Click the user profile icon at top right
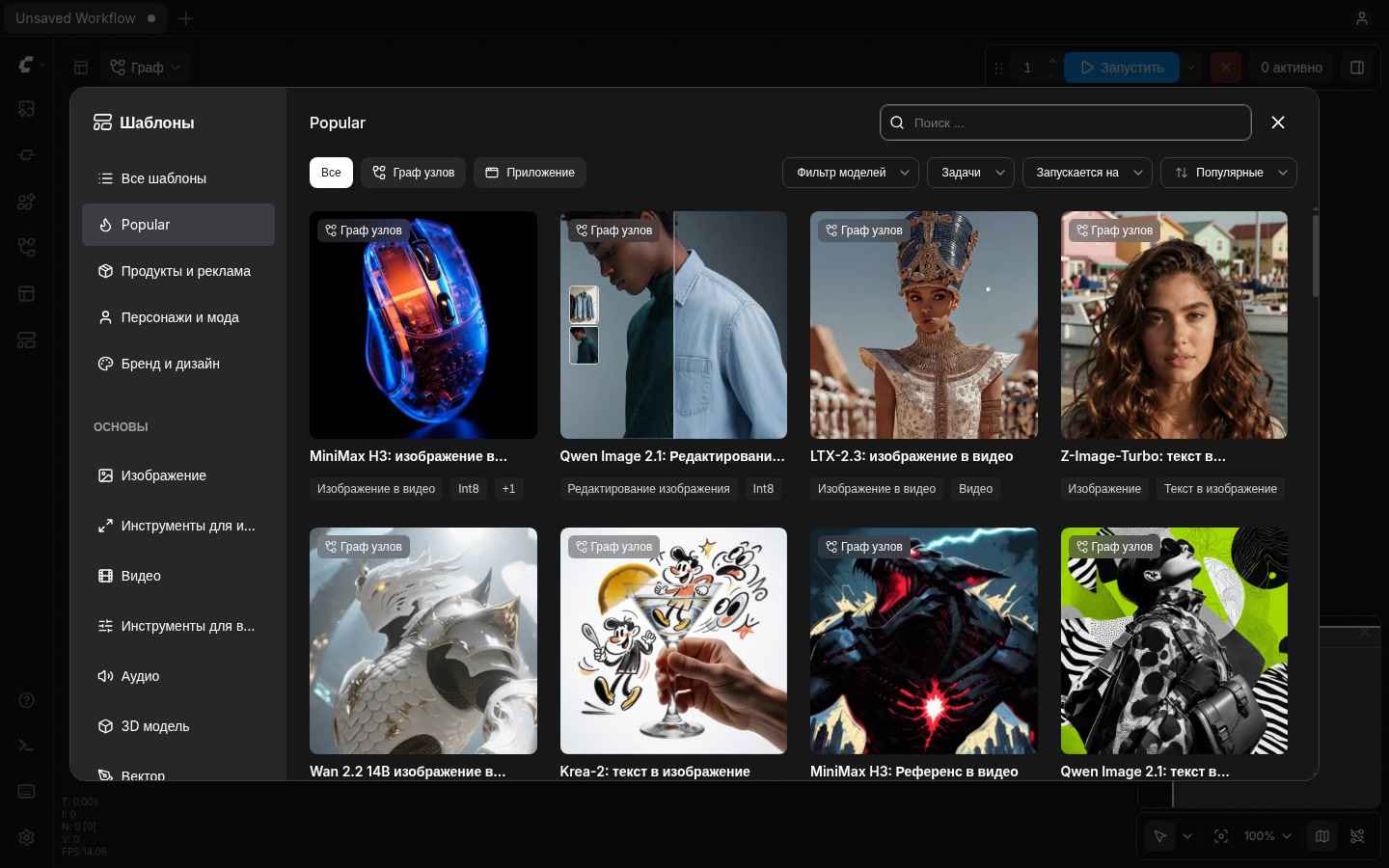The image size is (1389, 868). (x=1362, y=18)
